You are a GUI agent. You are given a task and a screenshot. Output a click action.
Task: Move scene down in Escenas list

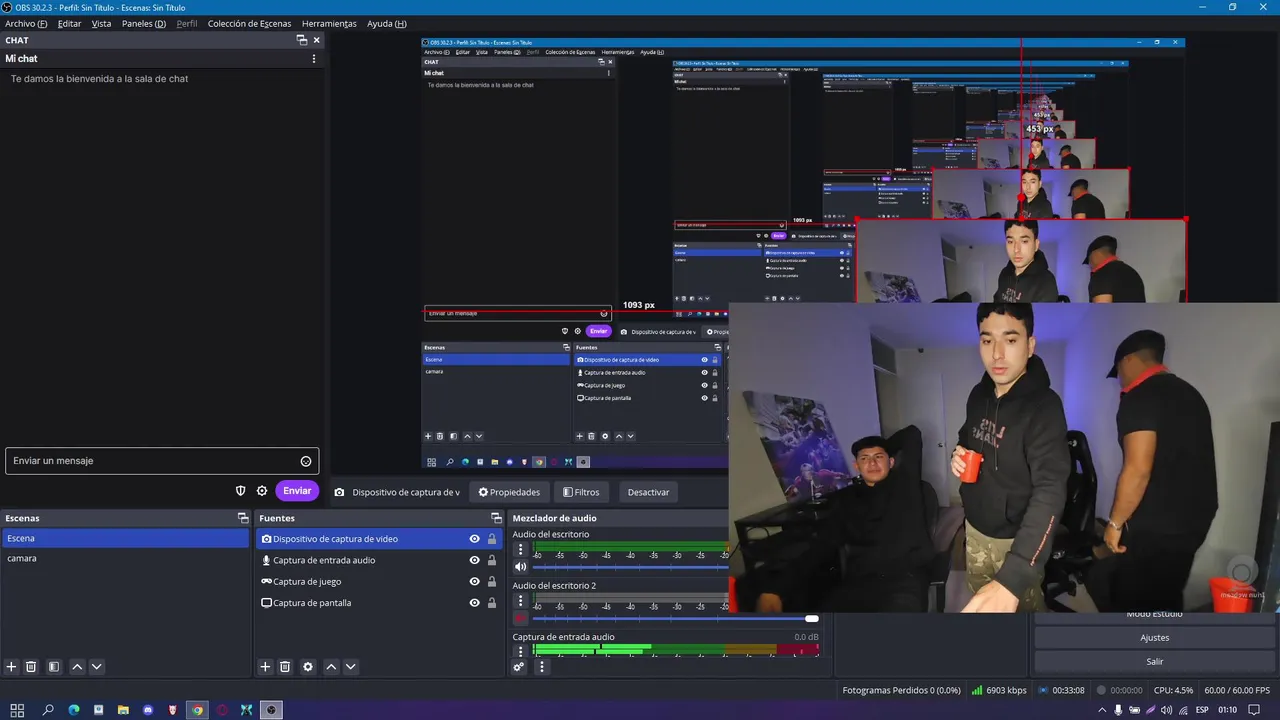[97, 667]
